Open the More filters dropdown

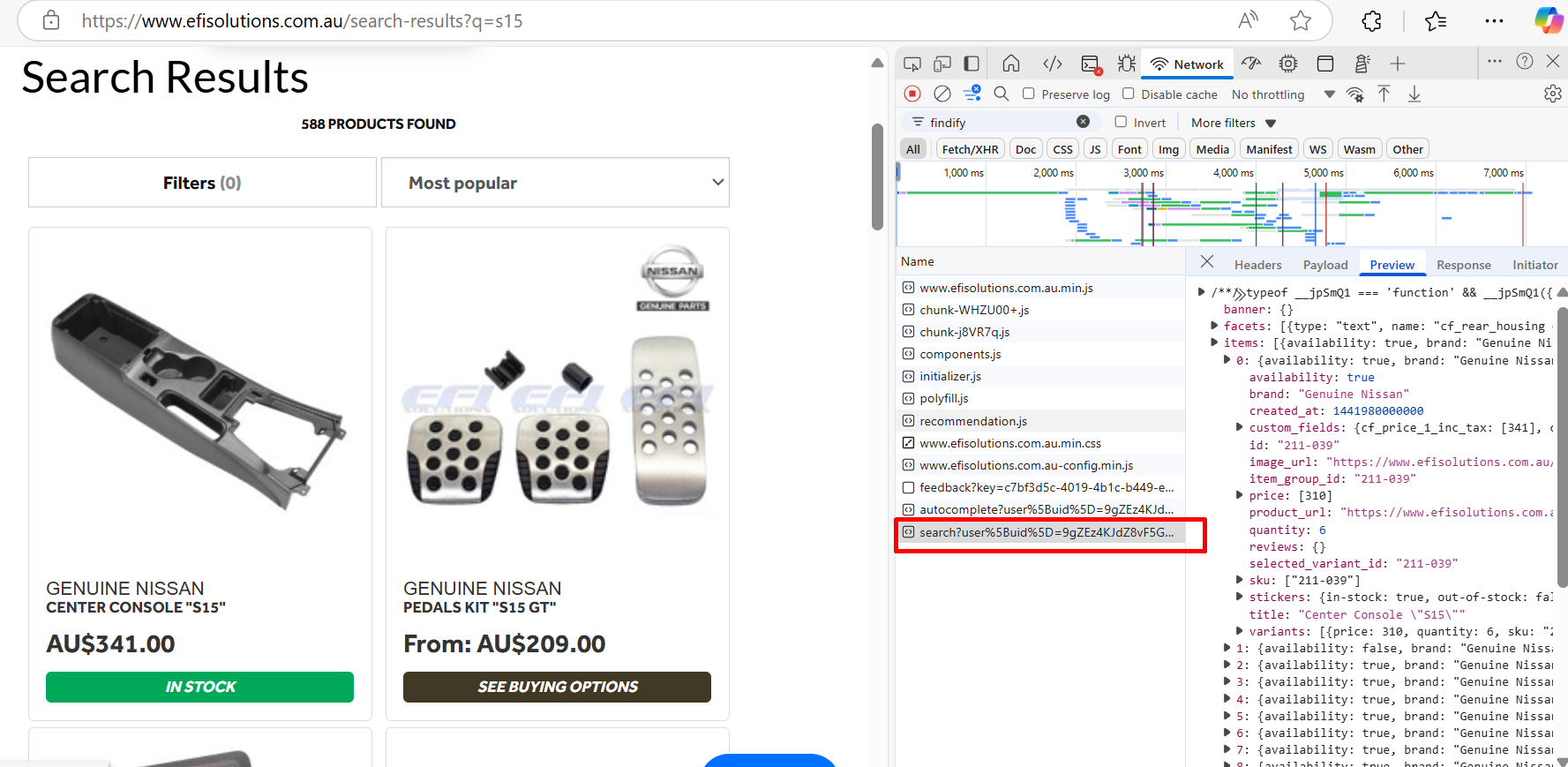coord(1234,123)
